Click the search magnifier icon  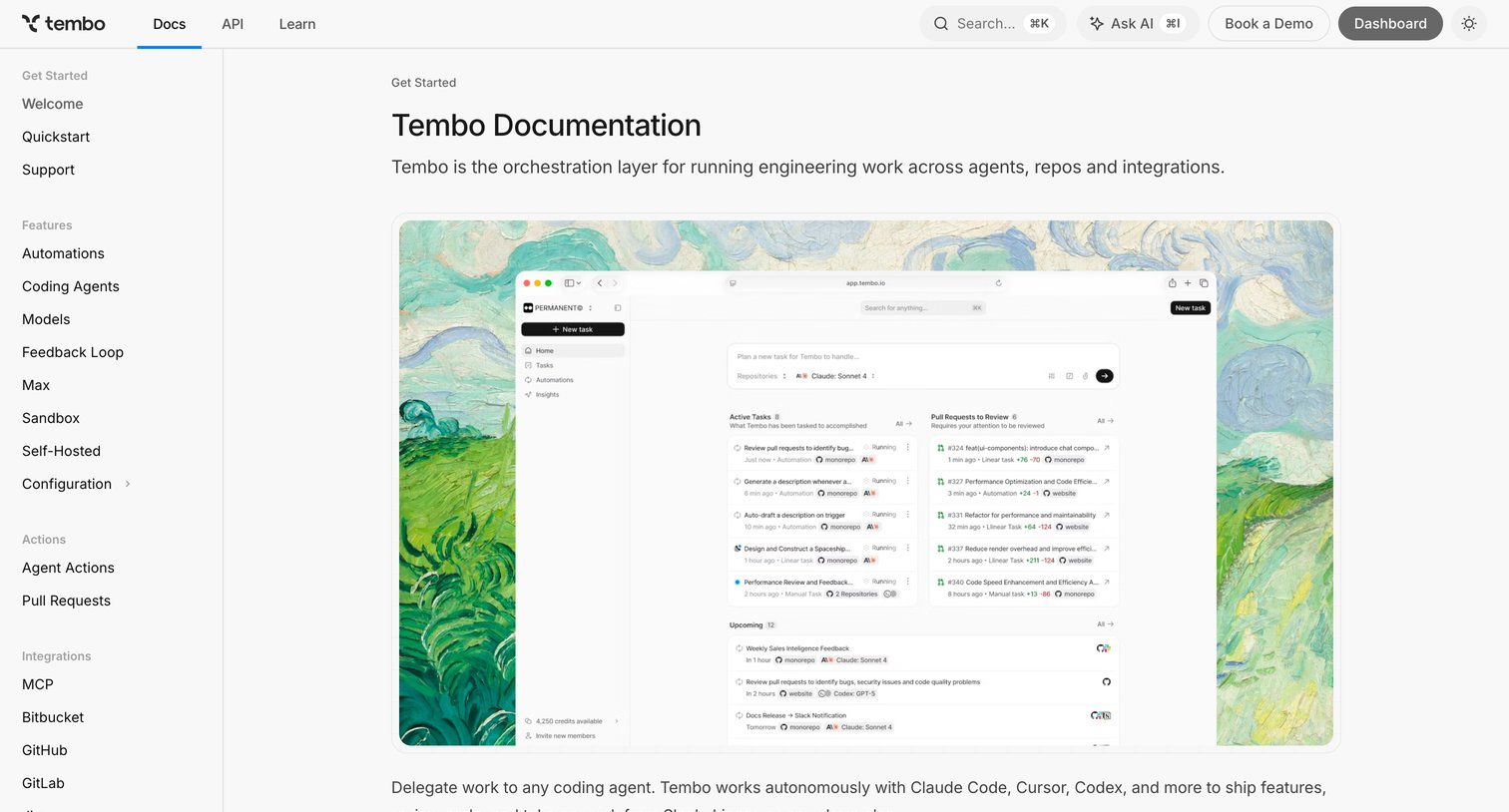940,24
